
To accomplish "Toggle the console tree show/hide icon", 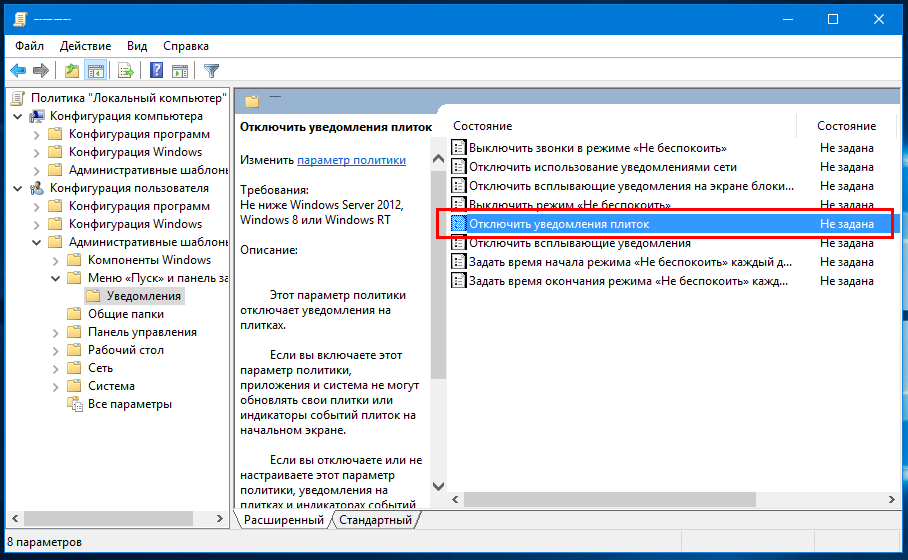I will point(96,71).
